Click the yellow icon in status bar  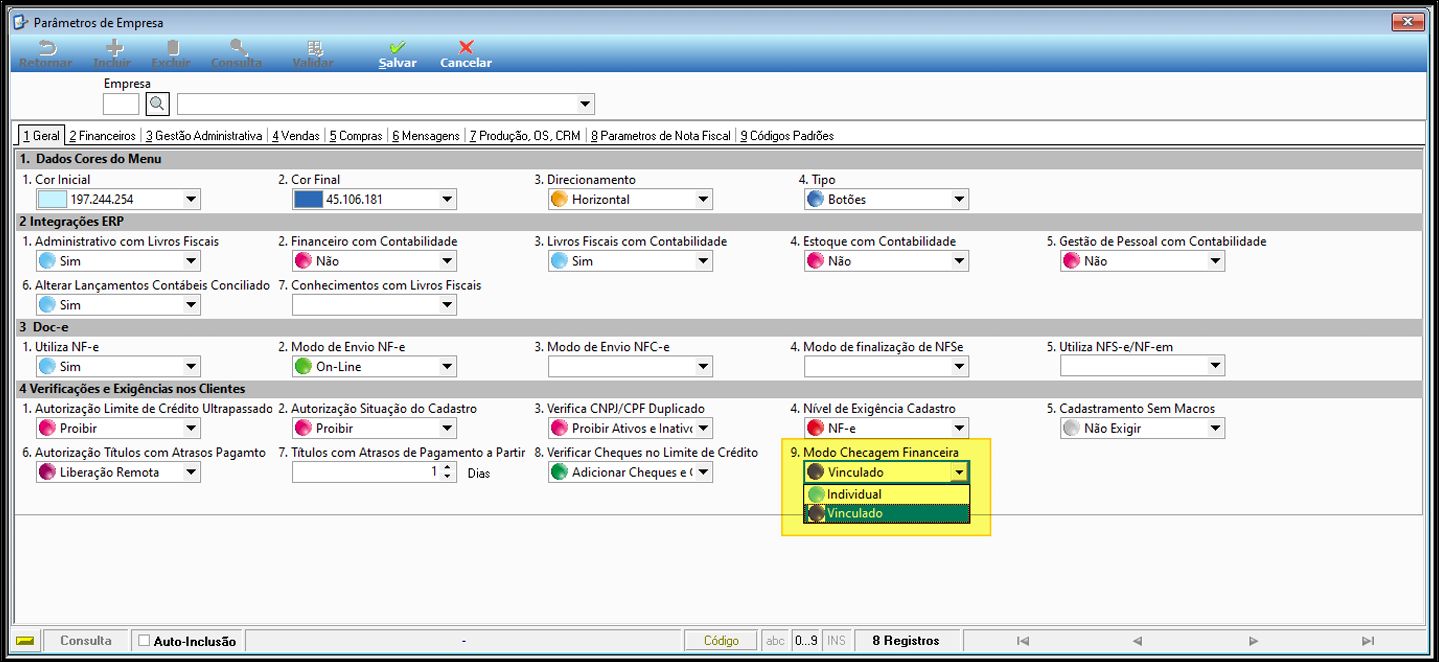click(x=26, y=640)
